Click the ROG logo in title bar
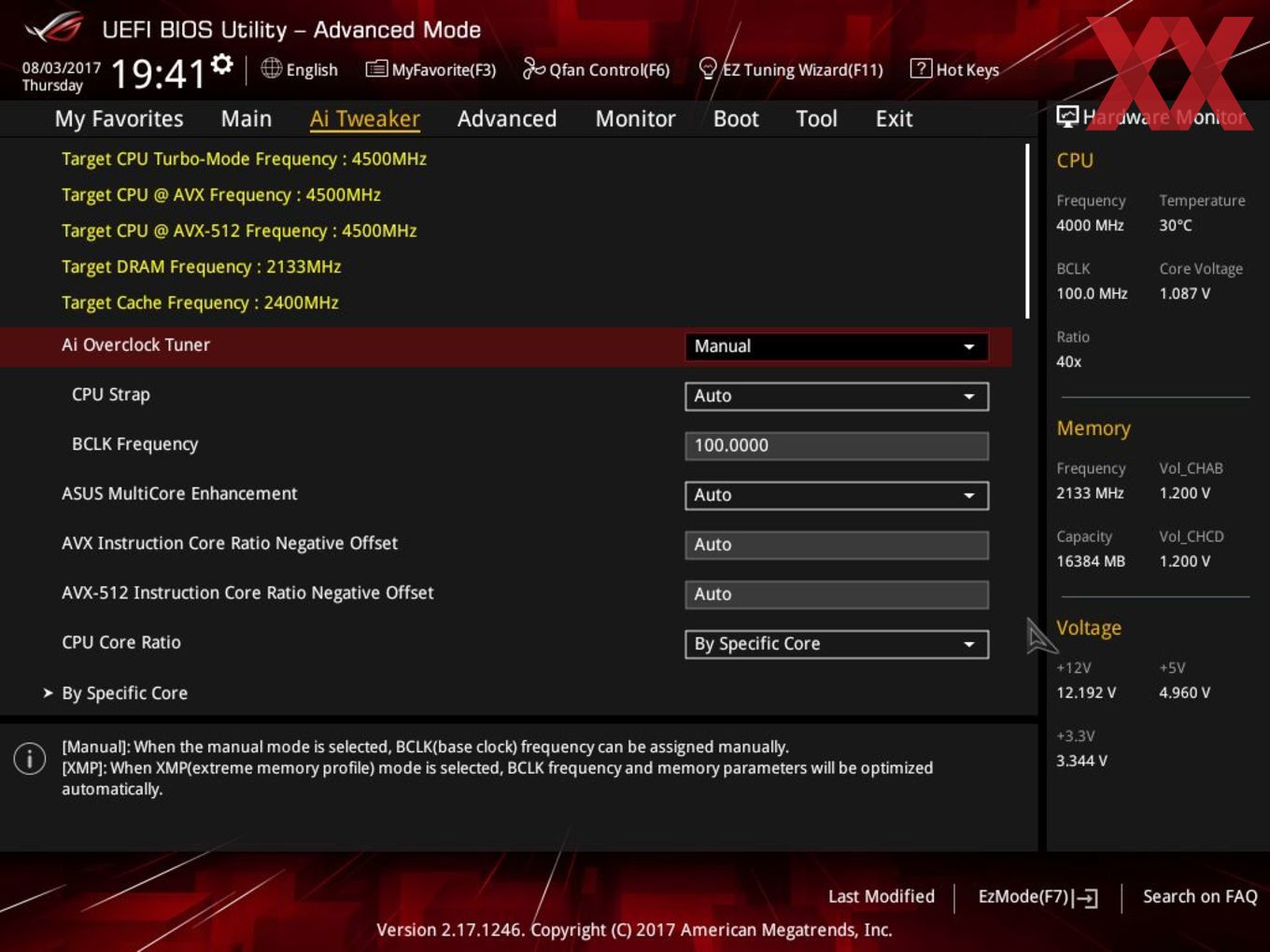 click(54, 29)
